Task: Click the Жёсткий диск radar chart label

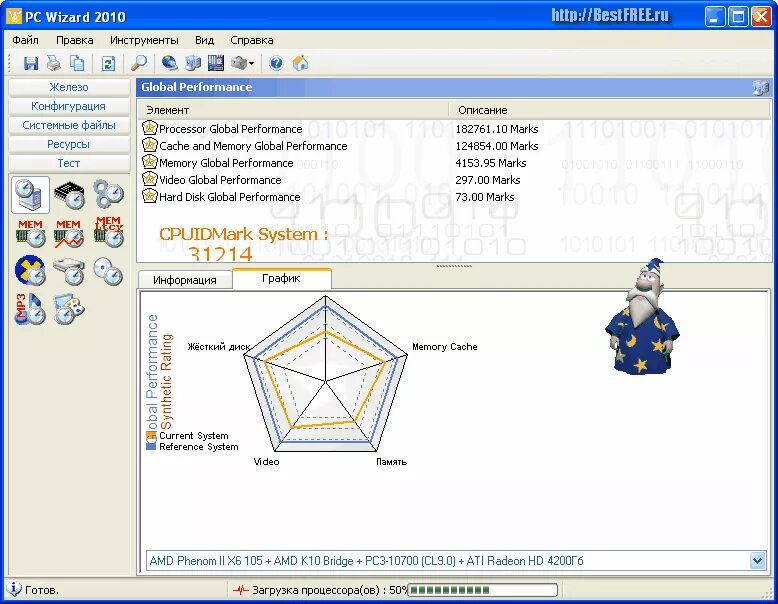Action: tap(219, 347)
